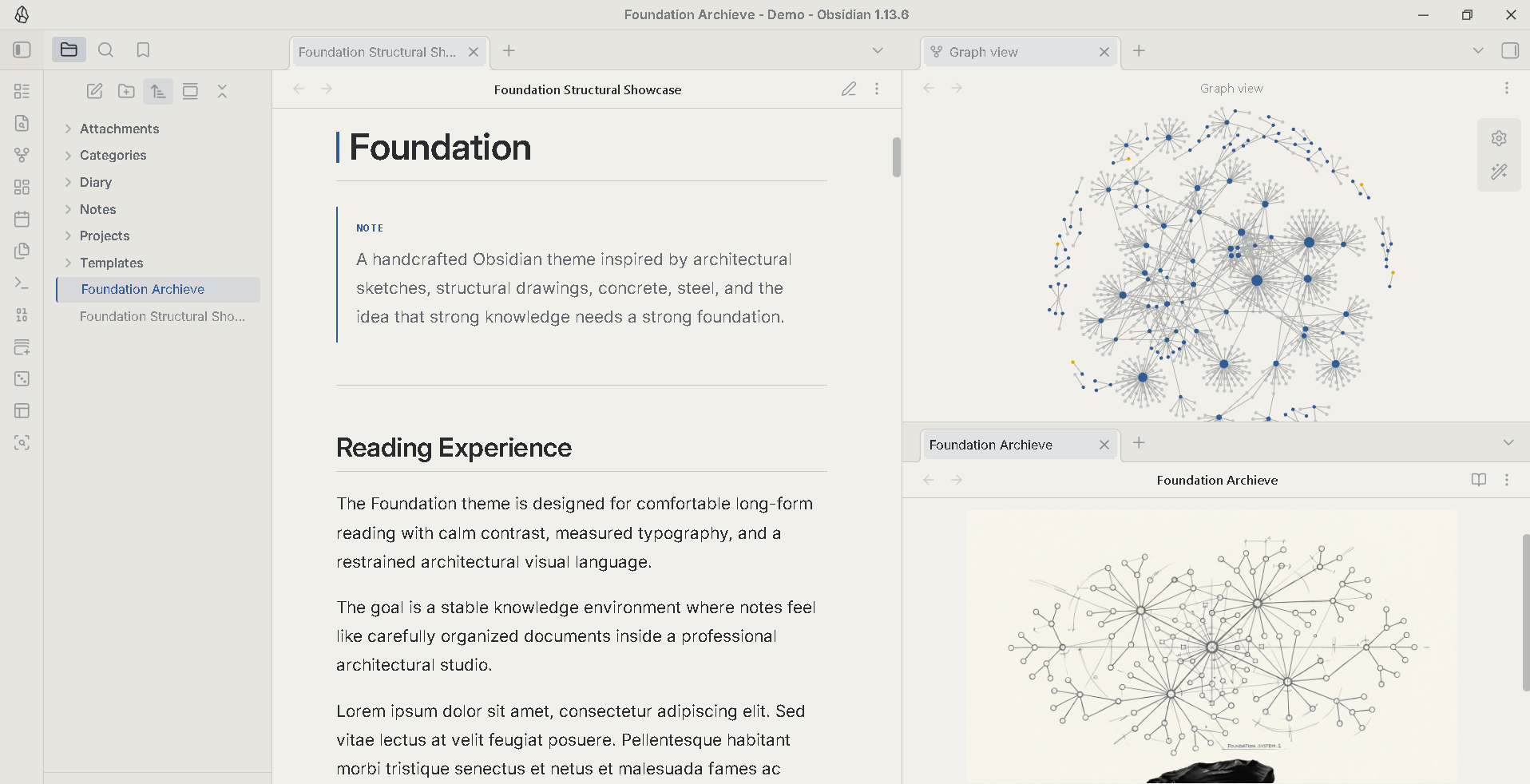Open the Bookmarks panel icon
The width and height of the screenshot is (1530, 784).
(143, 50)
